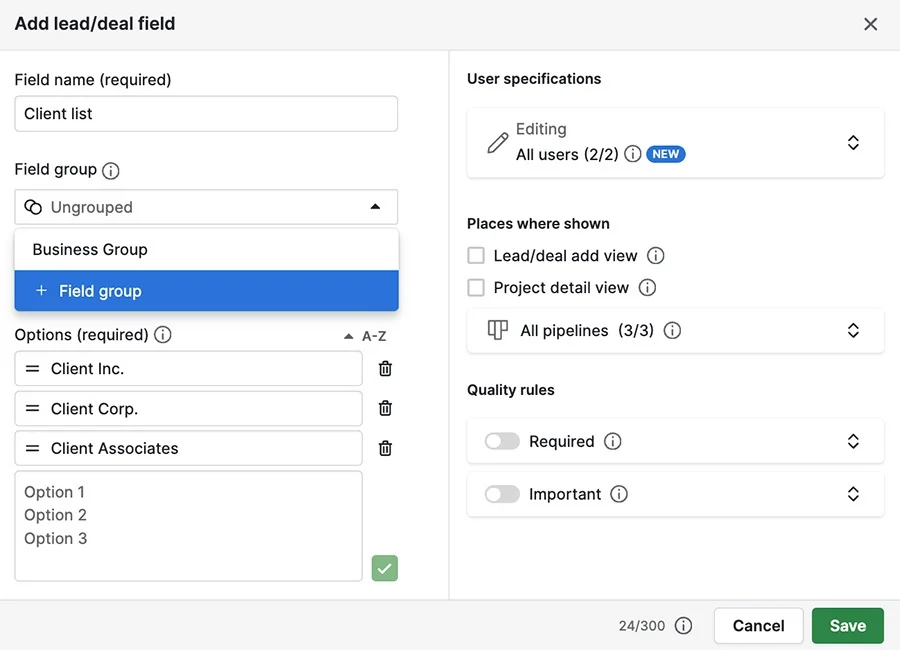The height and width of the screenshot is (650, 900).
Task: Choose the + Field group entry
Action: (207, 291)
